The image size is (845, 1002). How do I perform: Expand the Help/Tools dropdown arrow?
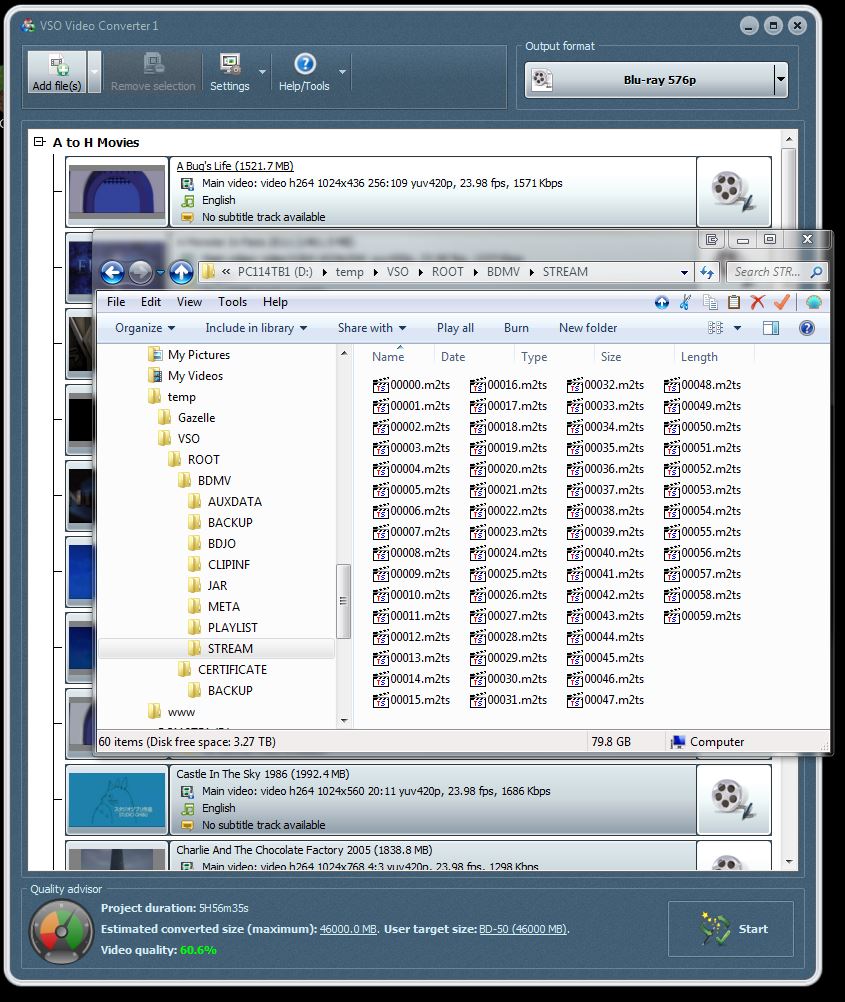click(x=343, y=72)
